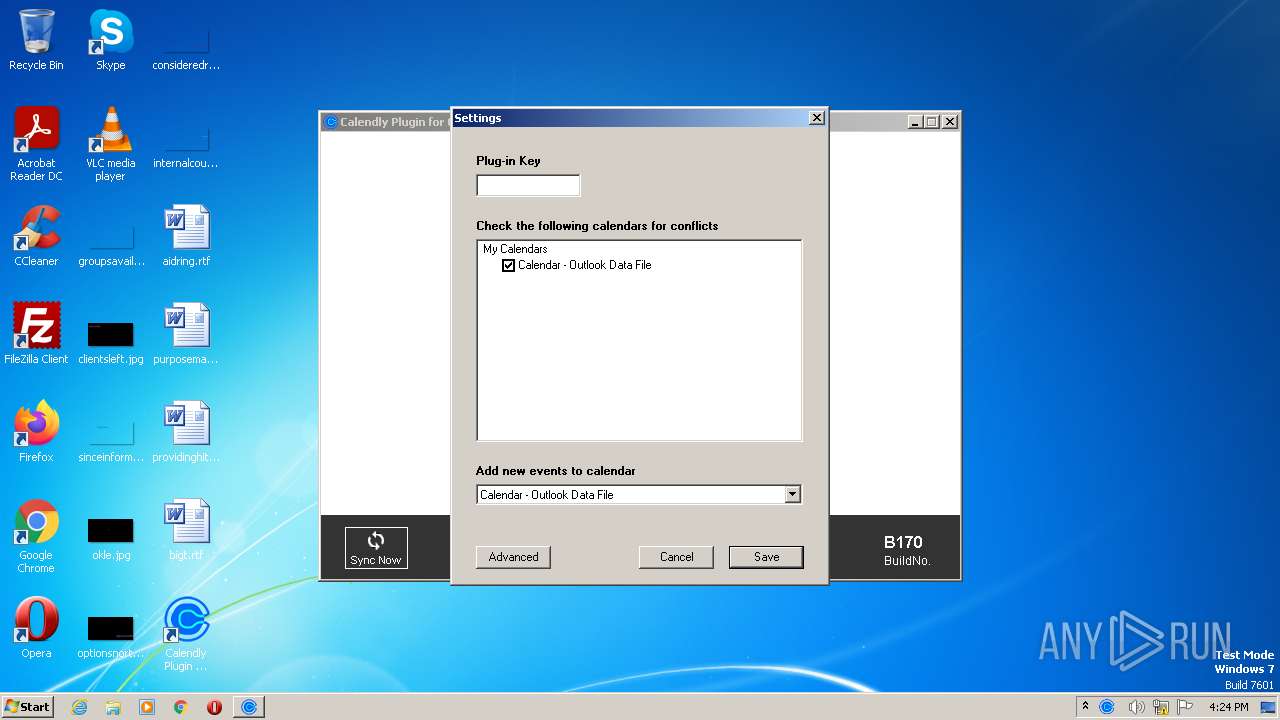1280x720 pixels.
Task: Open the Add new events calendar dropdown
Action: (x=792, y=494)
